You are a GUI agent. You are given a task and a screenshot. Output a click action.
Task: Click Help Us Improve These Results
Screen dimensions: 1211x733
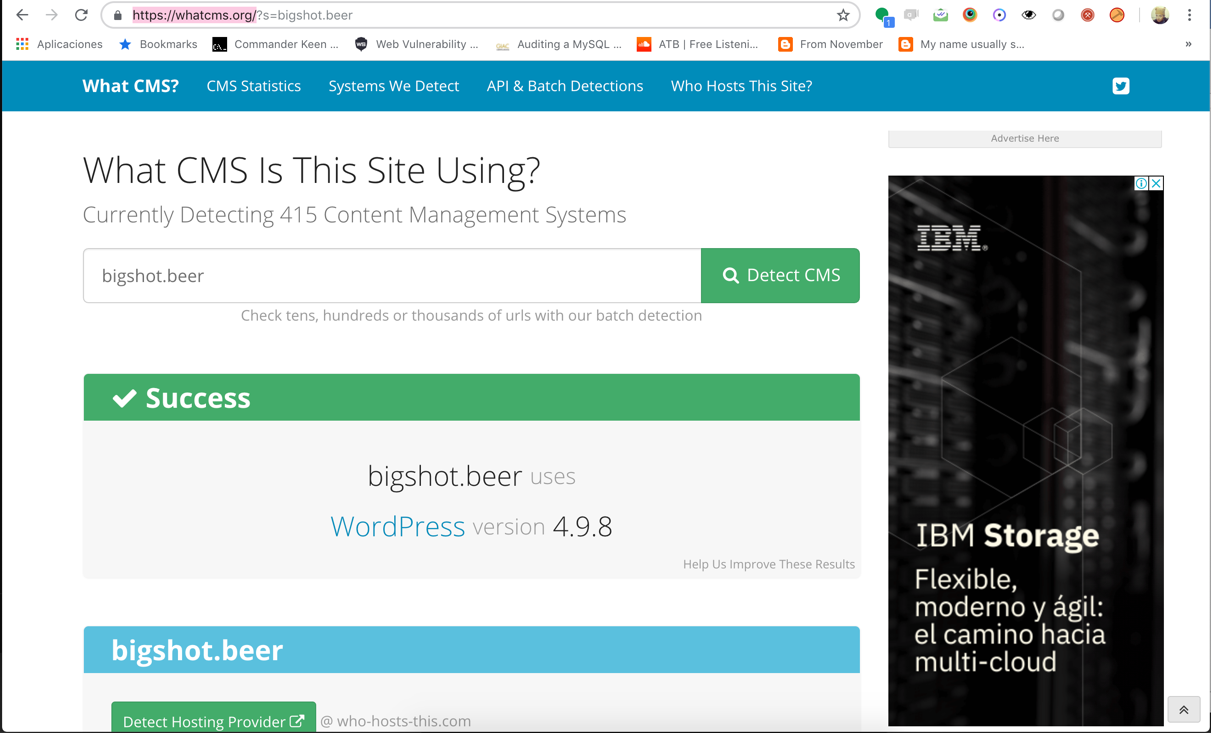[x=768, y=564]
